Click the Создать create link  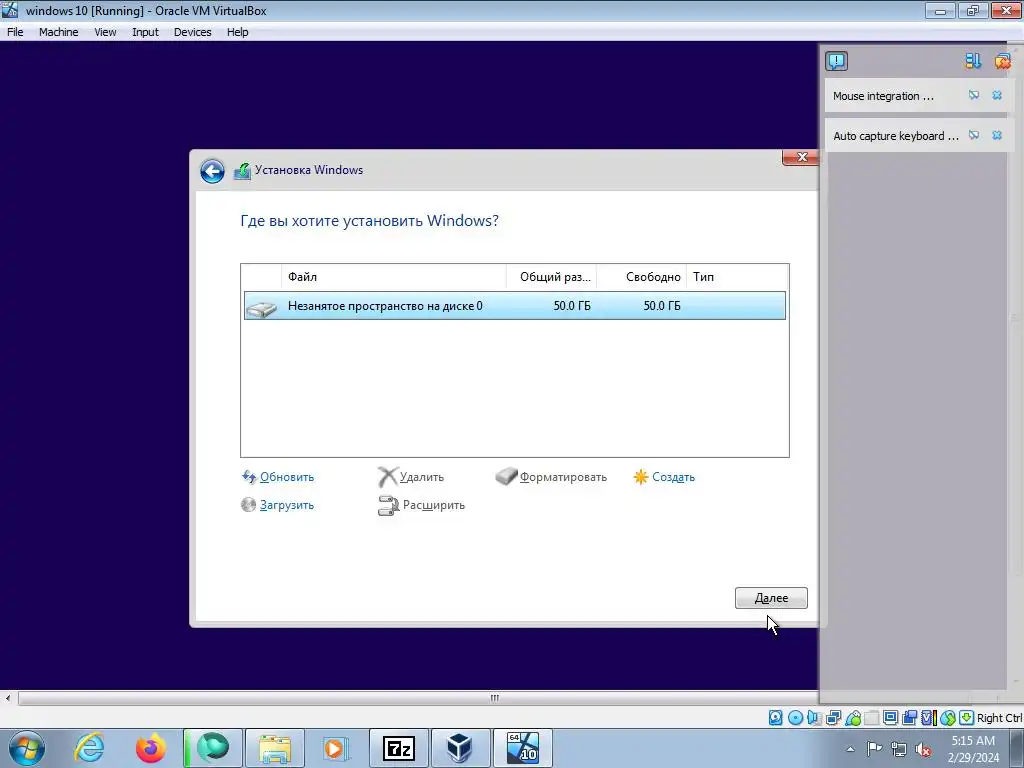[664, 477]
